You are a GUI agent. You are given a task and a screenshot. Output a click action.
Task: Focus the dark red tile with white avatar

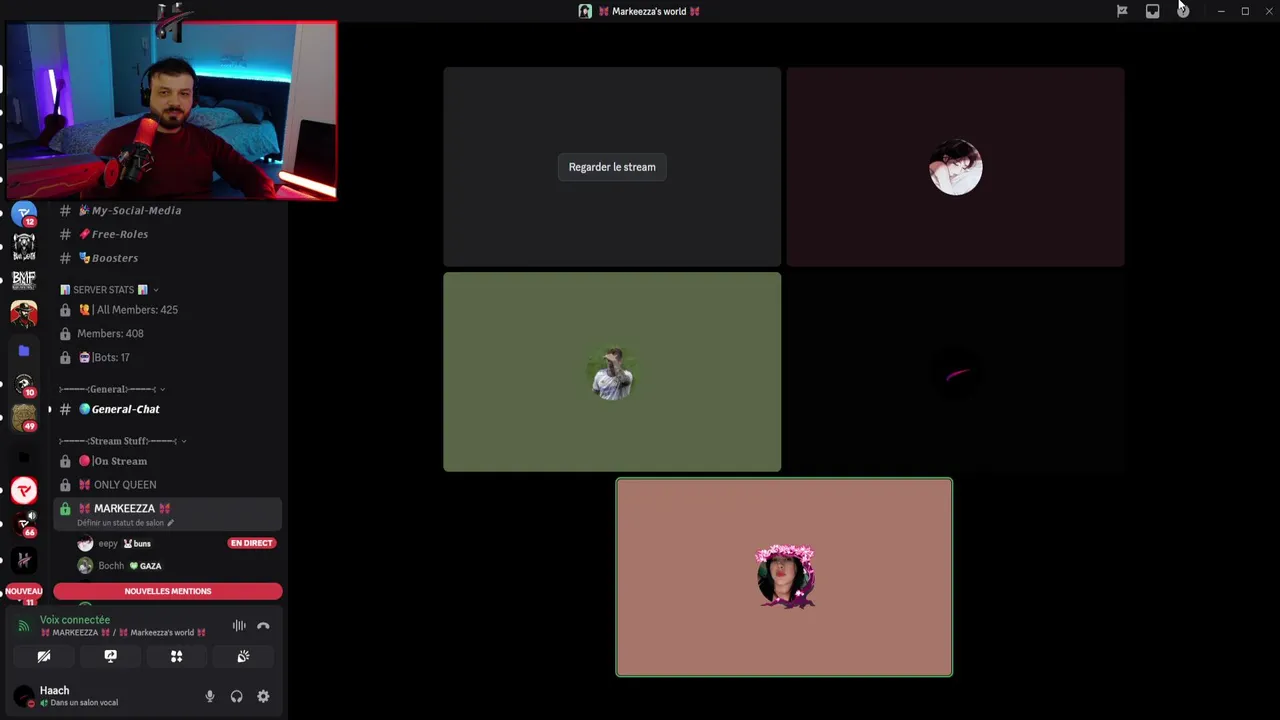pos(955,167)
